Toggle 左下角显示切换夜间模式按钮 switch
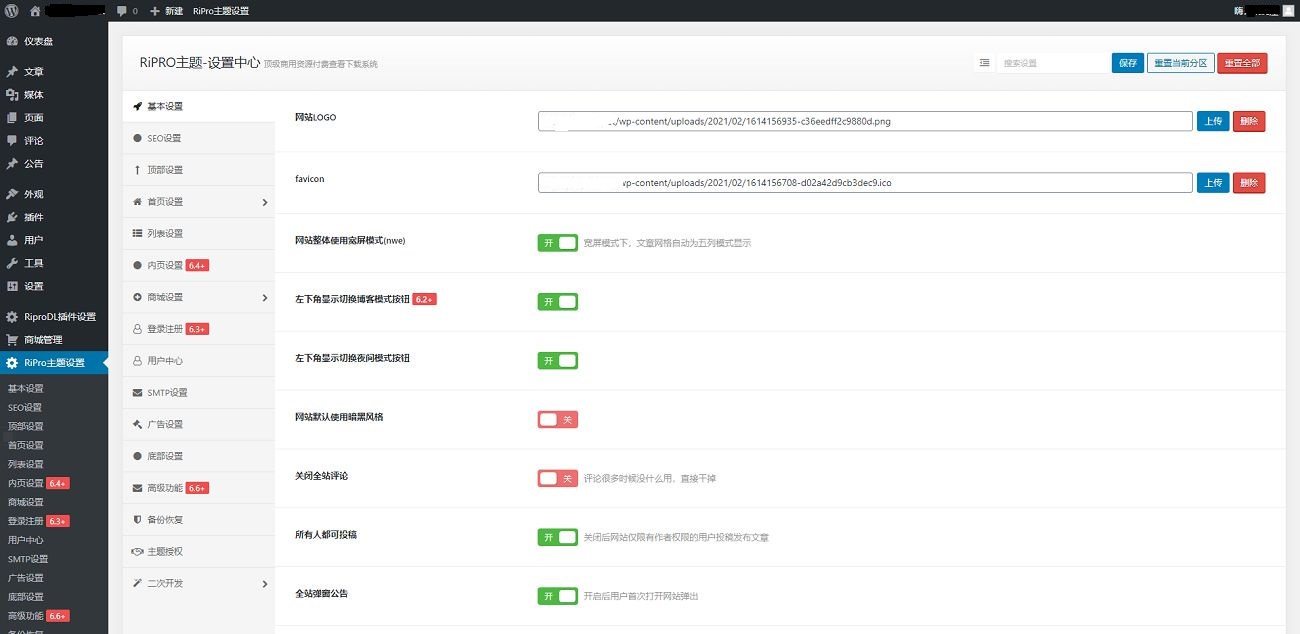 pos(558,361)
